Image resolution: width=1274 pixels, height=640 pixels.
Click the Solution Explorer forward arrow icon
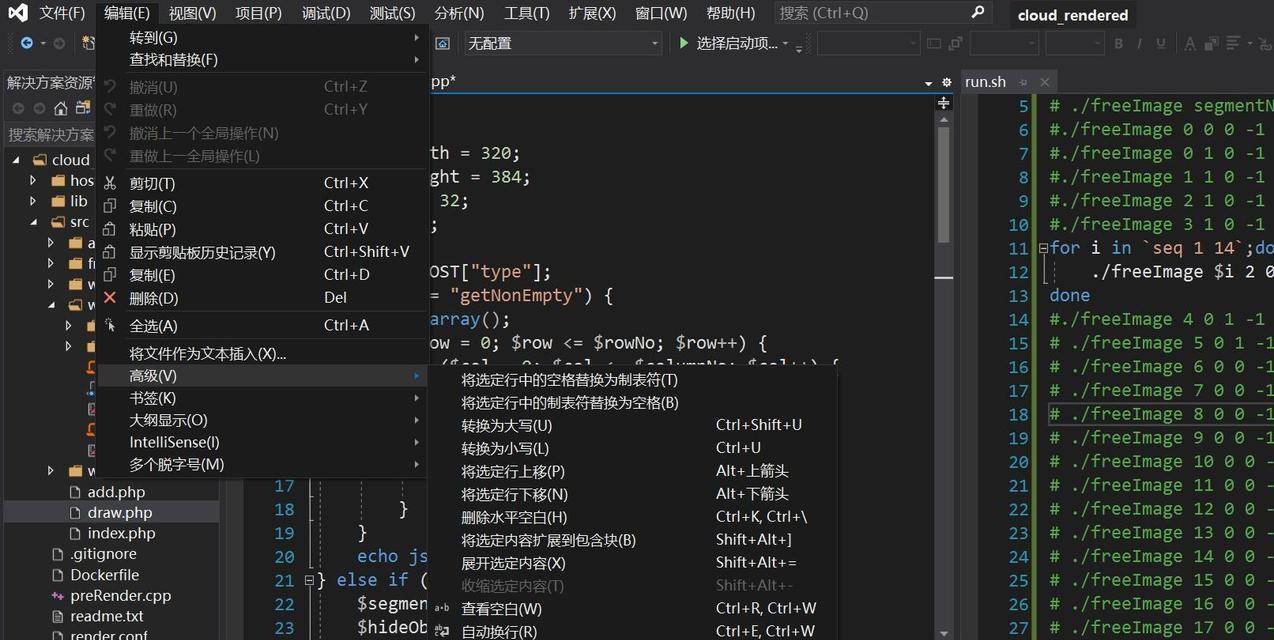pyautogui.click(x=39, y=108)
